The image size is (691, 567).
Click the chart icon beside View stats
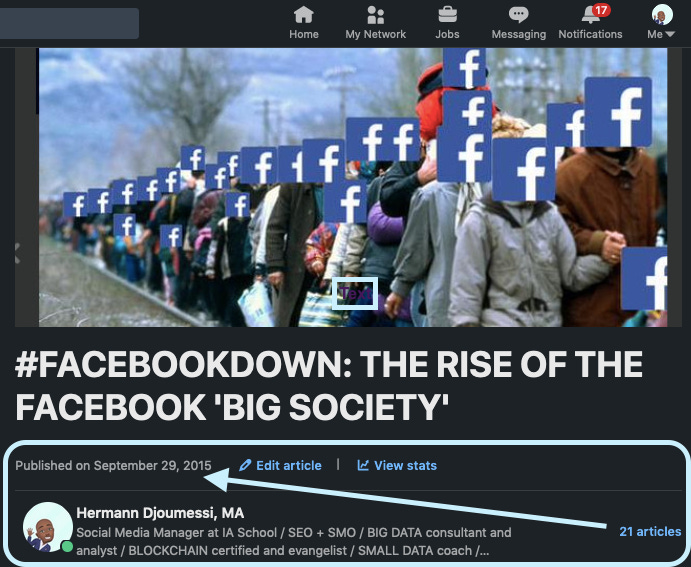pyautogui.click(x=363, y=465)
